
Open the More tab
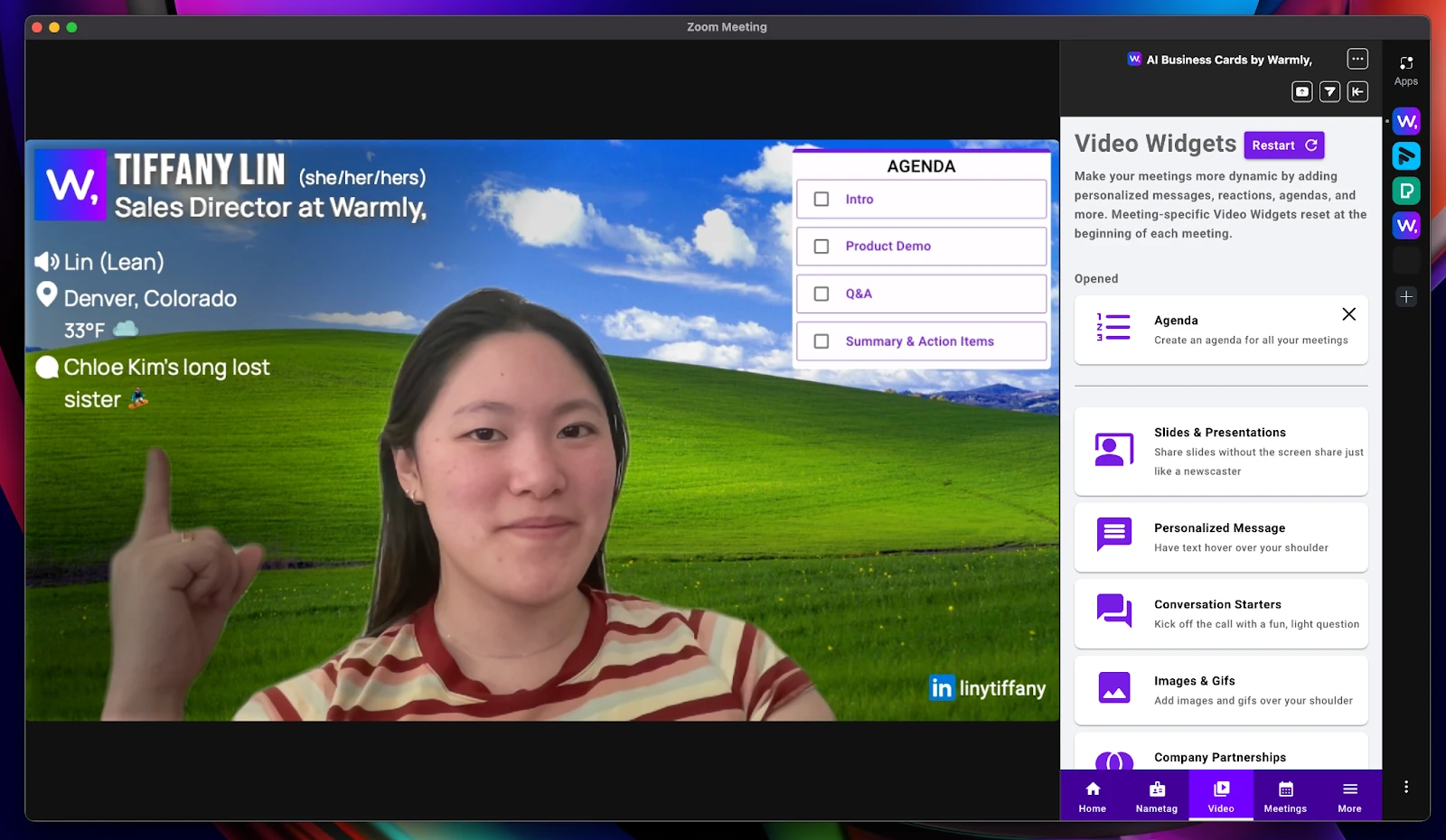coord(1349,796)
